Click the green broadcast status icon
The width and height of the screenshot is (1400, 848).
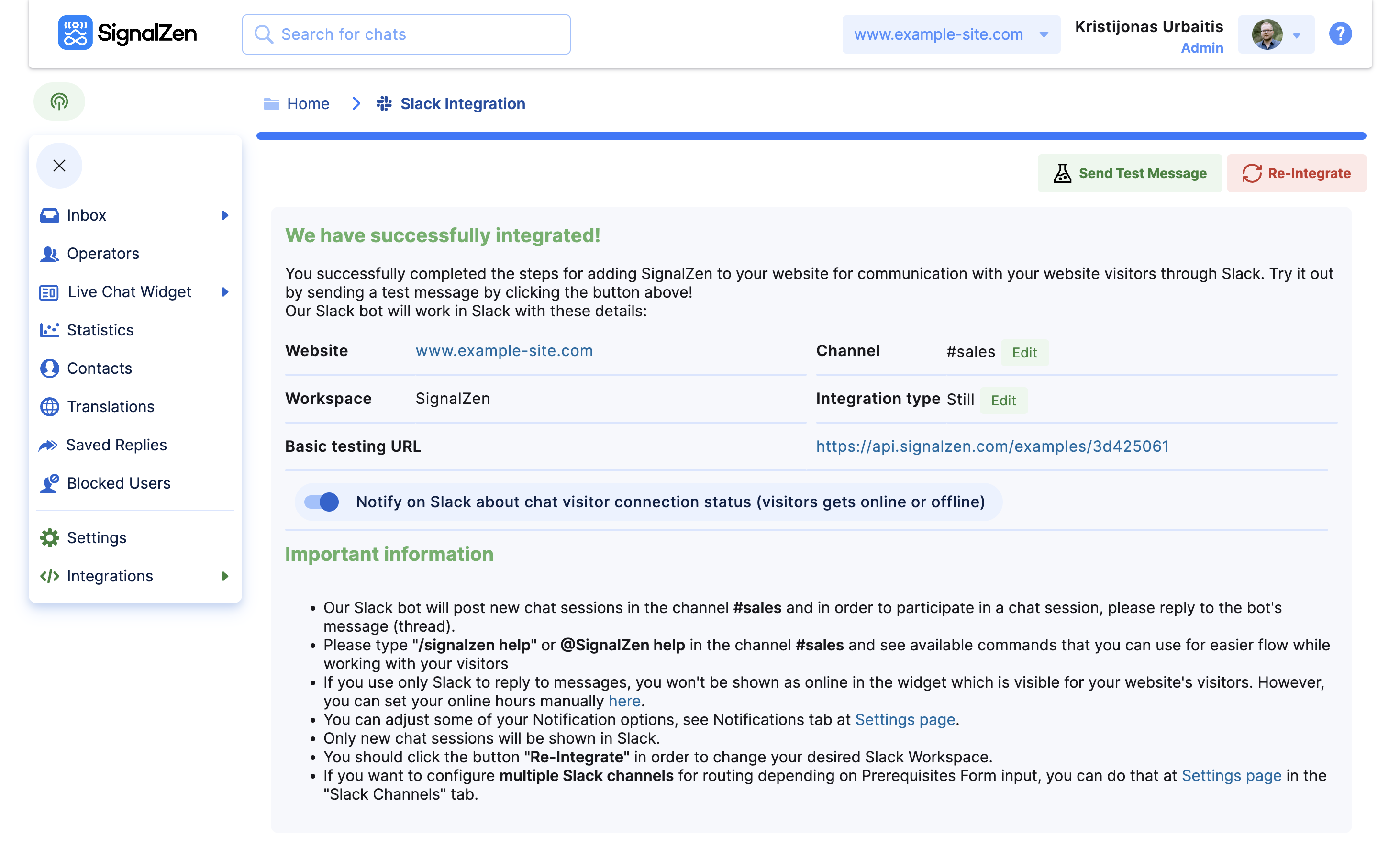(x=59, y=102)
